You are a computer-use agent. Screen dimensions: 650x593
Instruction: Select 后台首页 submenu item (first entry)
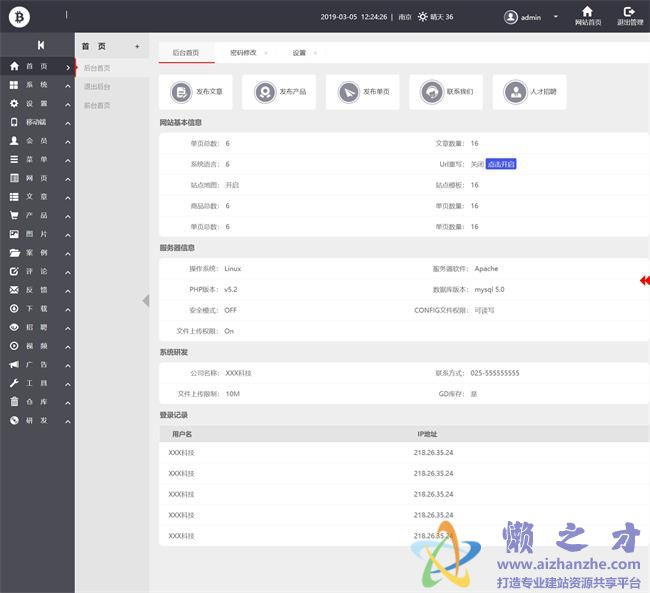[97, 68]
